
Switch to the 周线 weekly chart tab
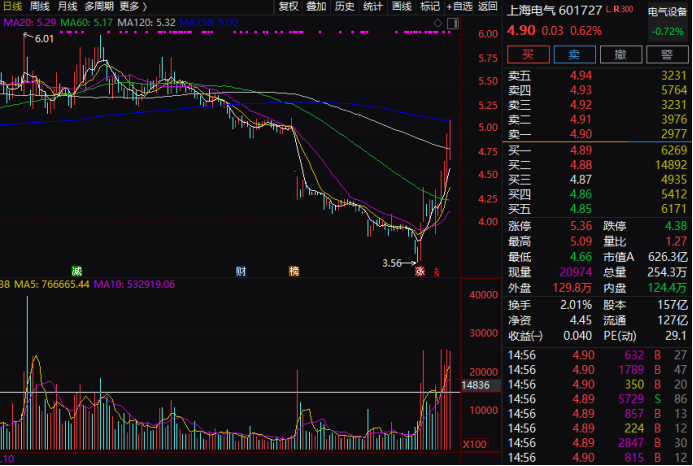pos(40,6)
